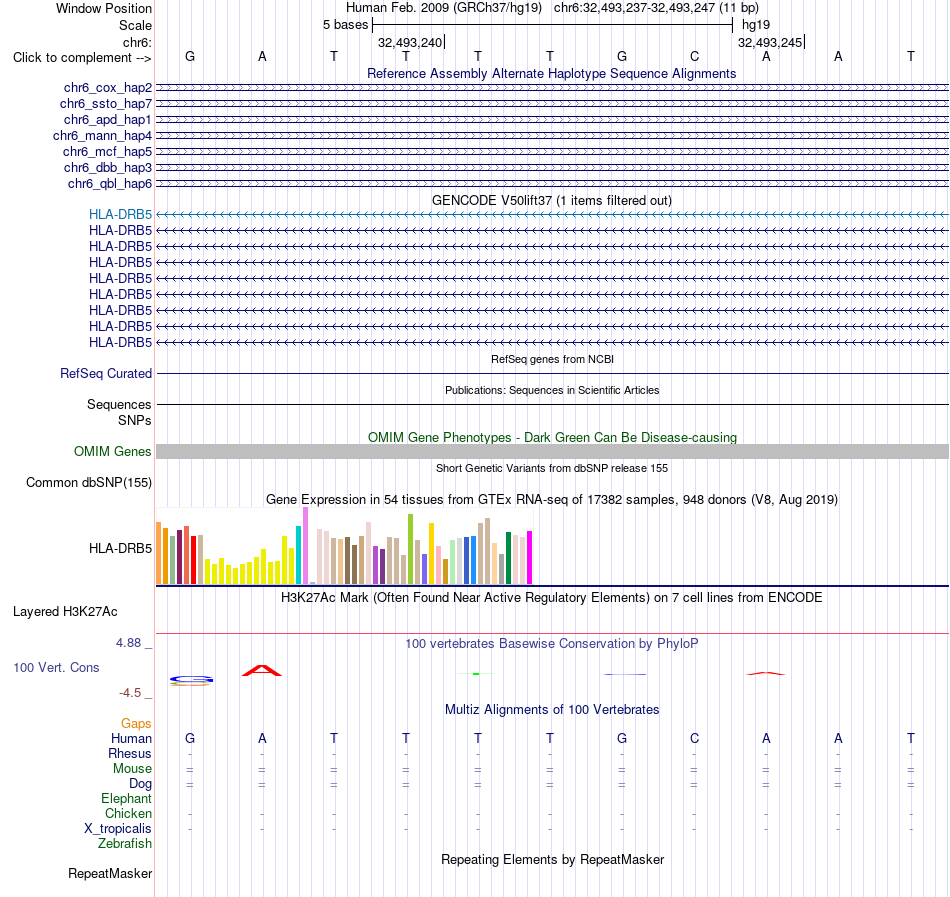950x897 pixels.
Task: Open the light blue HLA-DRB5 transcript label
Action: coord(121,214)
